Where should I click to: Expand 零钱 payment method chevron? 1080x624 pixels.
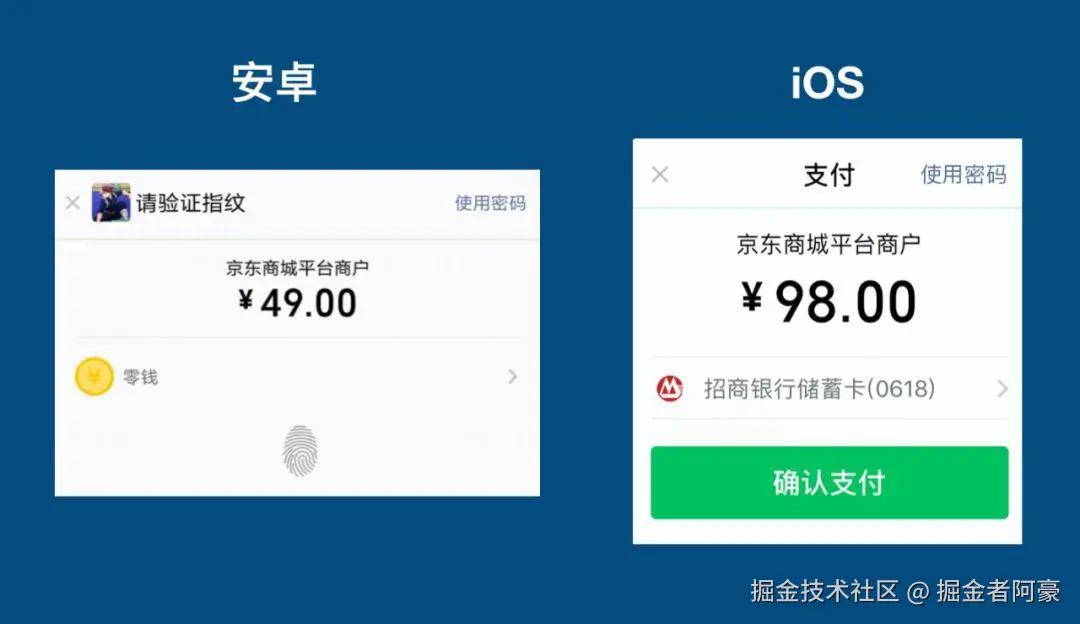click(512, 376)
